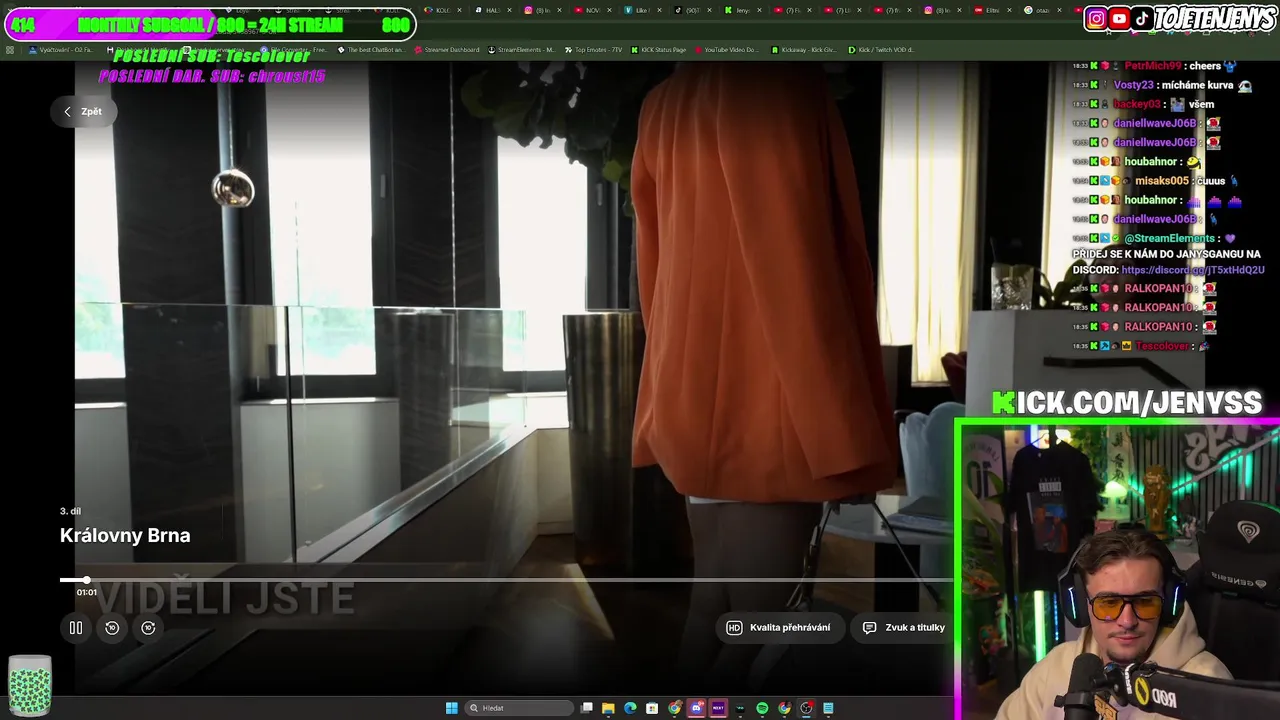Image resolution: width=1280 pixels, height=720 pixels.
Task: Open Kvalita přehrávání quality settings
Action: pyautogui.click(x=779, y=628)
